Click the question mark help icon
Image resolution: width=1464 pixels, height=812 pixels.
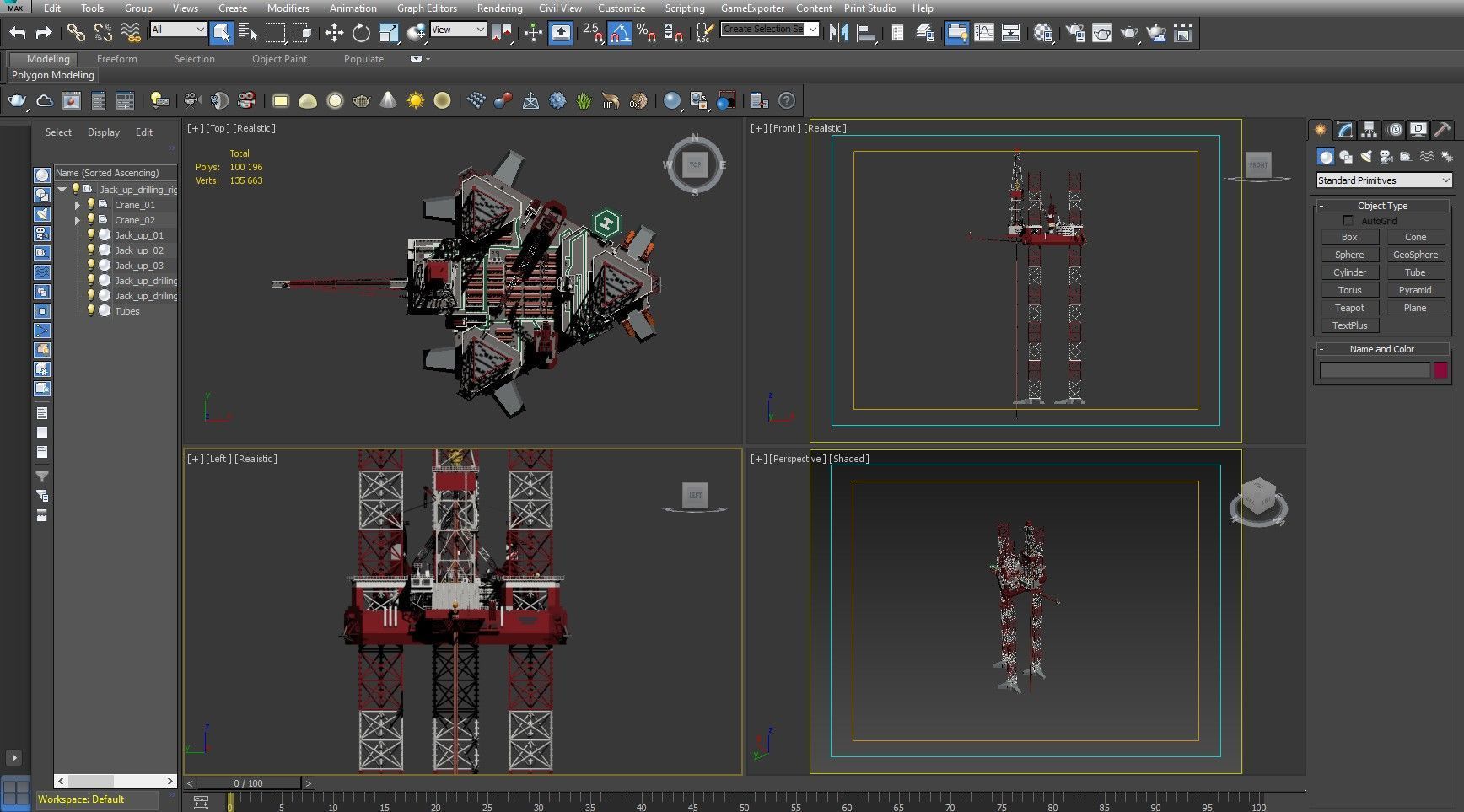coord(786,101)
